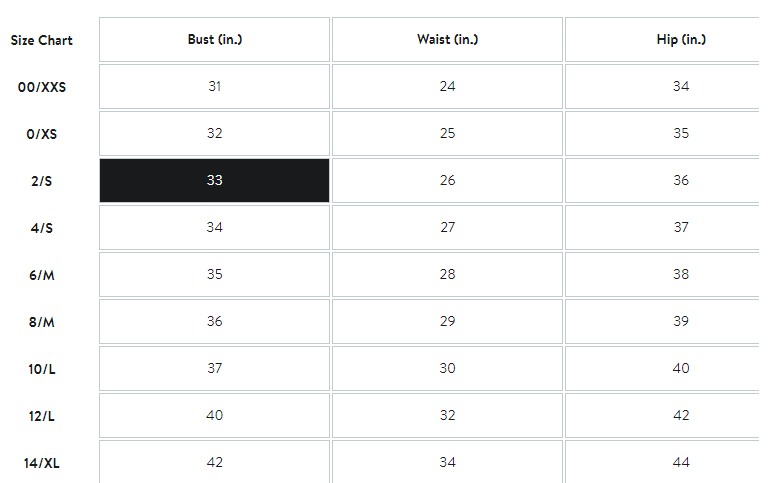
Task: Select hip cell showing 38
Action: pos(680,275)
